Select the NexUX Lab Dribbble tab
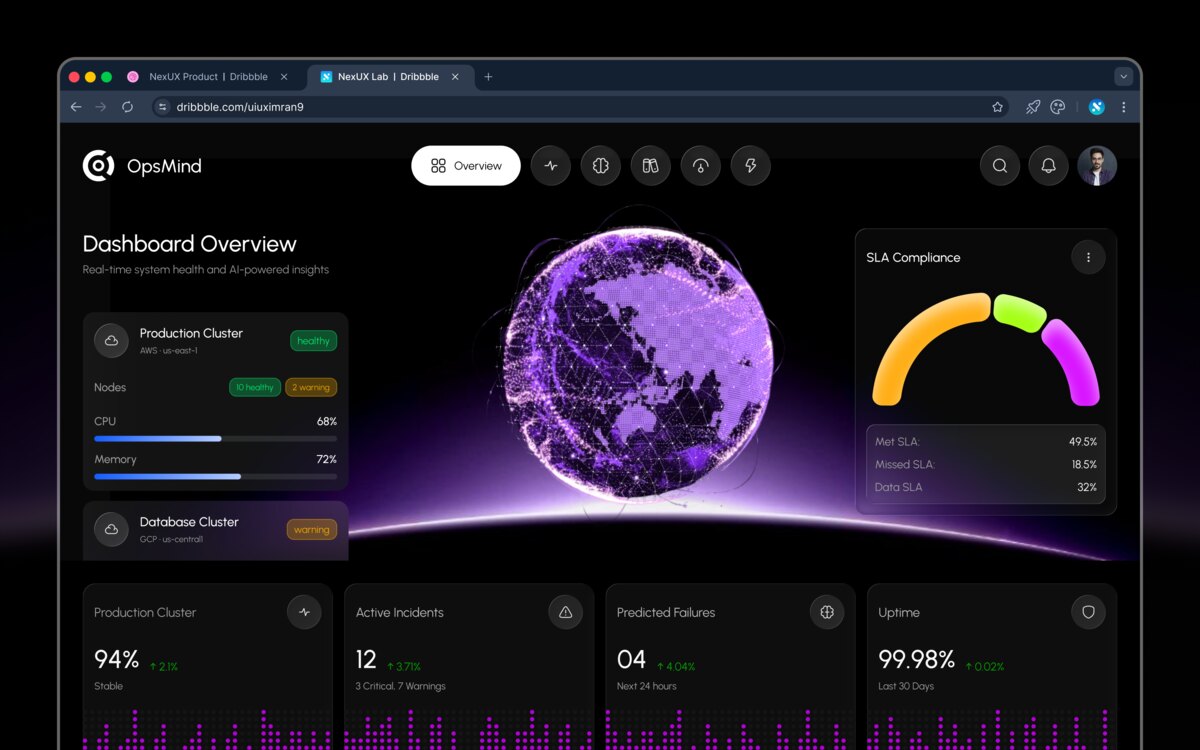This screenshot has width=1200, height=750. click(388, 77)
